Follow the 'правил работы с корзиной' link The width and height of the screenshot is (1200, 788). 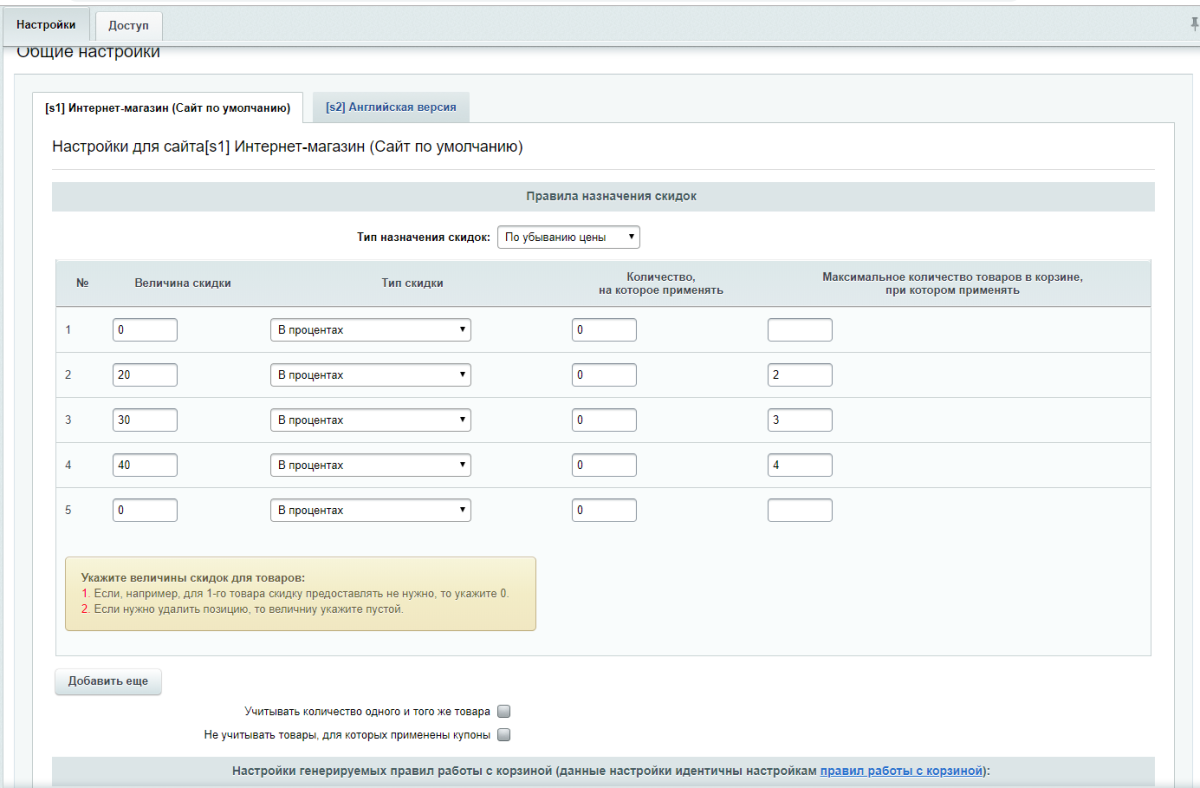pos(901,771)
